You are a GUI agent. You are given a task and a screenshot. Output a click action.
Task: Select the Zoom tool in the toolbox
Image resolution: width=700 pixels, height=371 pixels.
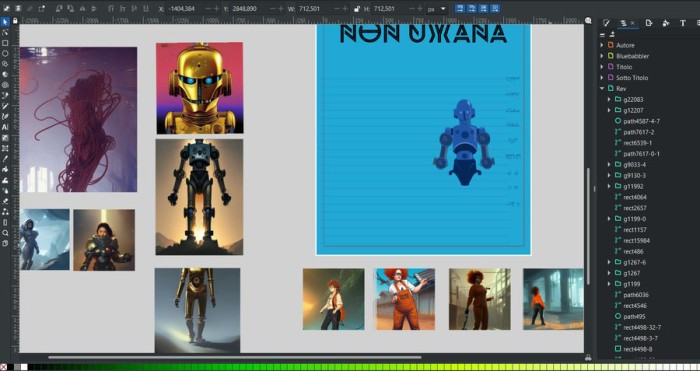[x=5, y=233]
